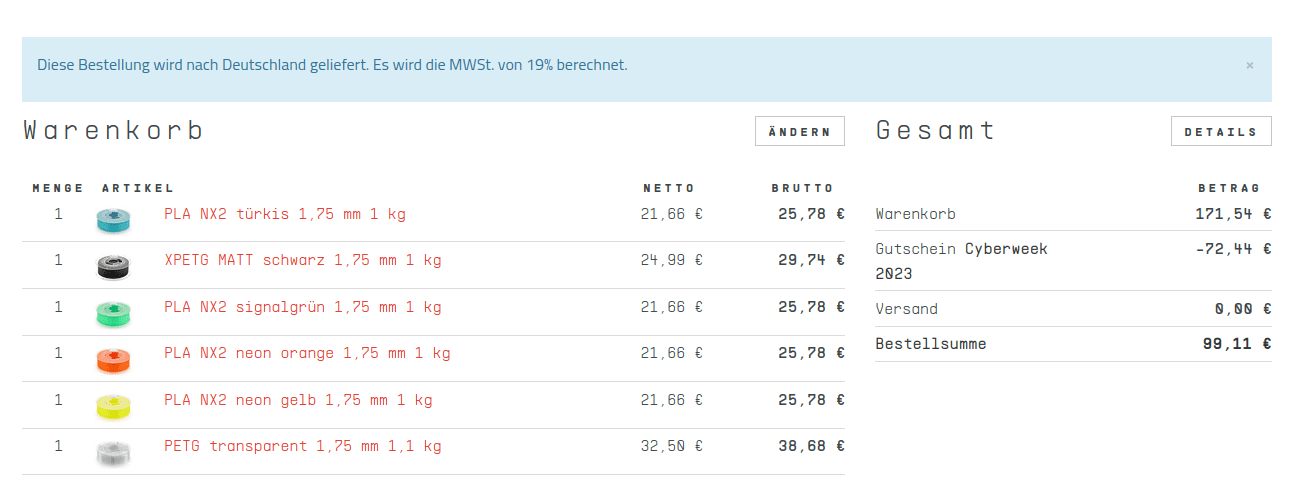The height and width of the screenshot is (492, 1302).
Task: Click the ÄNDERN button for Warenkorb
Action: (x=800, y=132)
